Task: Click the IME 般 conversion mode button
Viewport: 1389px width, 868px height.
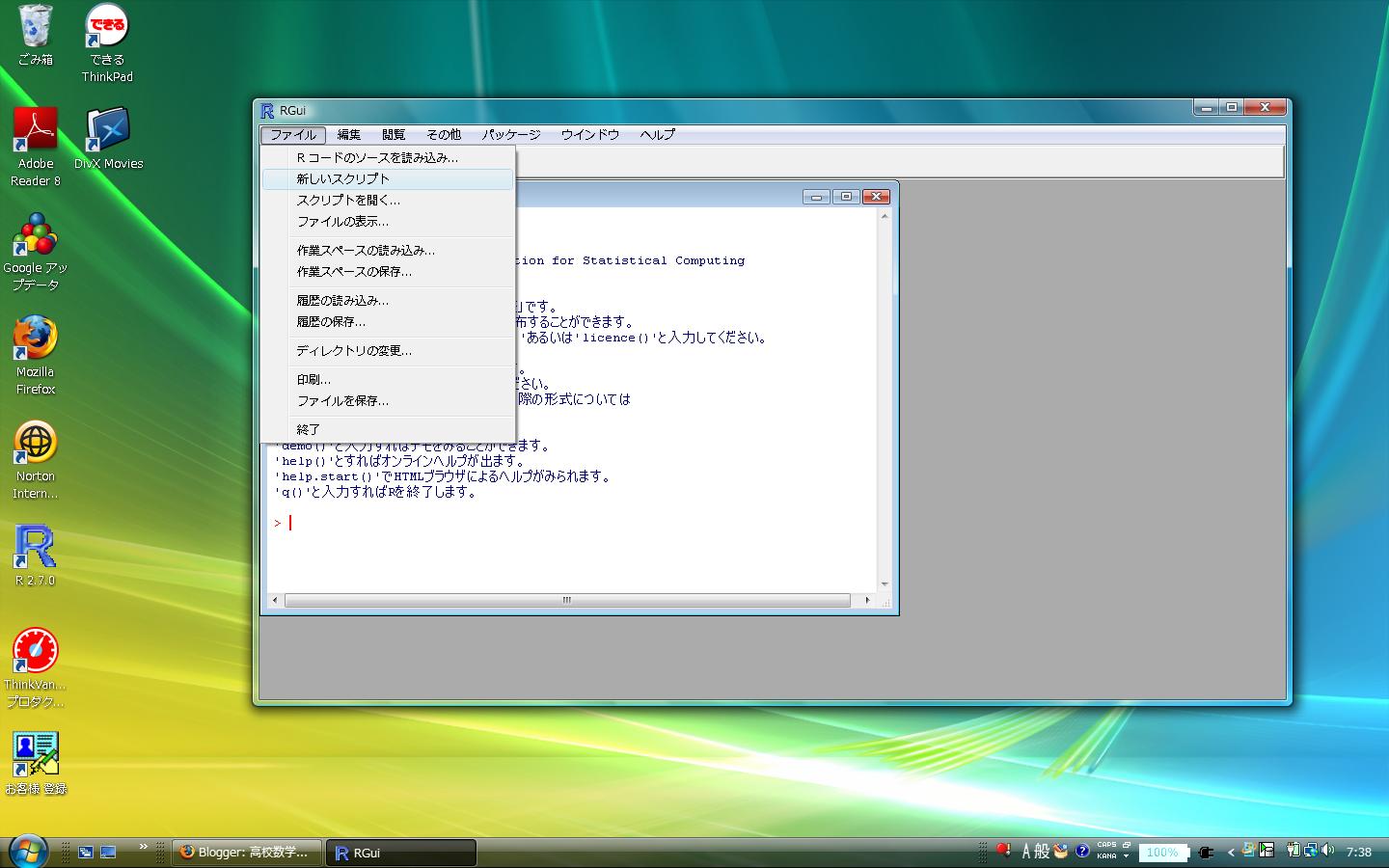Action: (x=1043, y=852)
